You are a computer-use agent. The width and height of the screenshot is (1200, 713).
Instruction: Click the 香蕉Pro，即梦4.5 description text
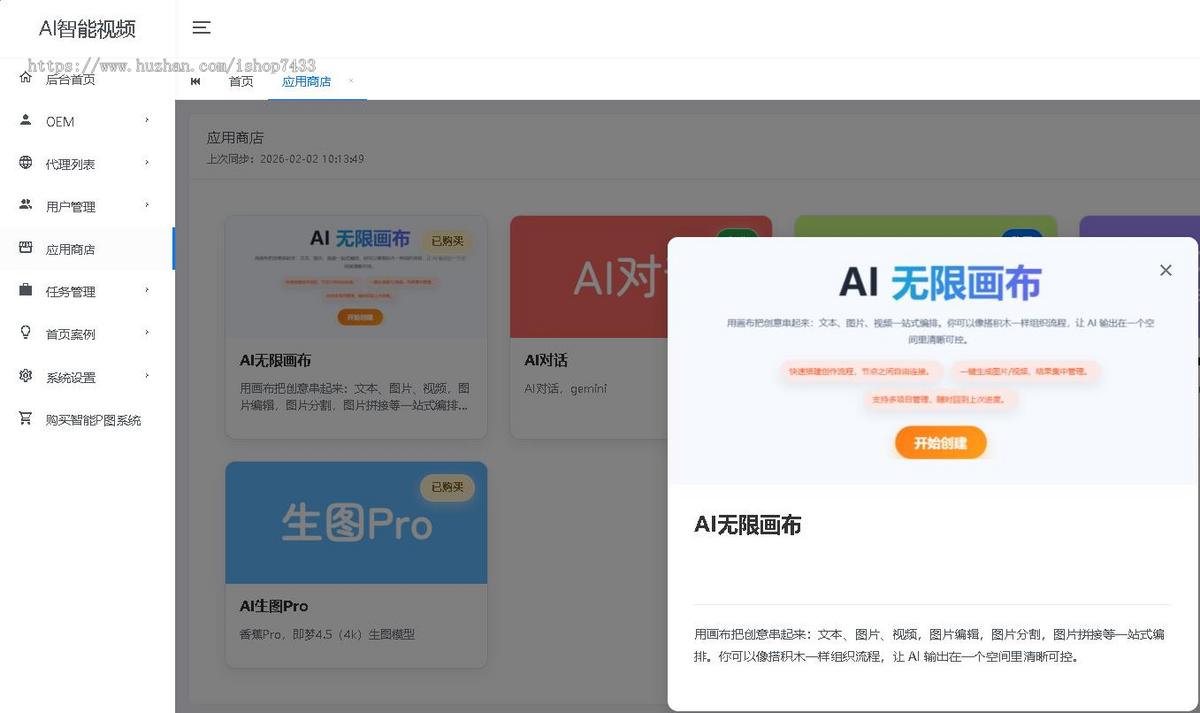point(327,634)
